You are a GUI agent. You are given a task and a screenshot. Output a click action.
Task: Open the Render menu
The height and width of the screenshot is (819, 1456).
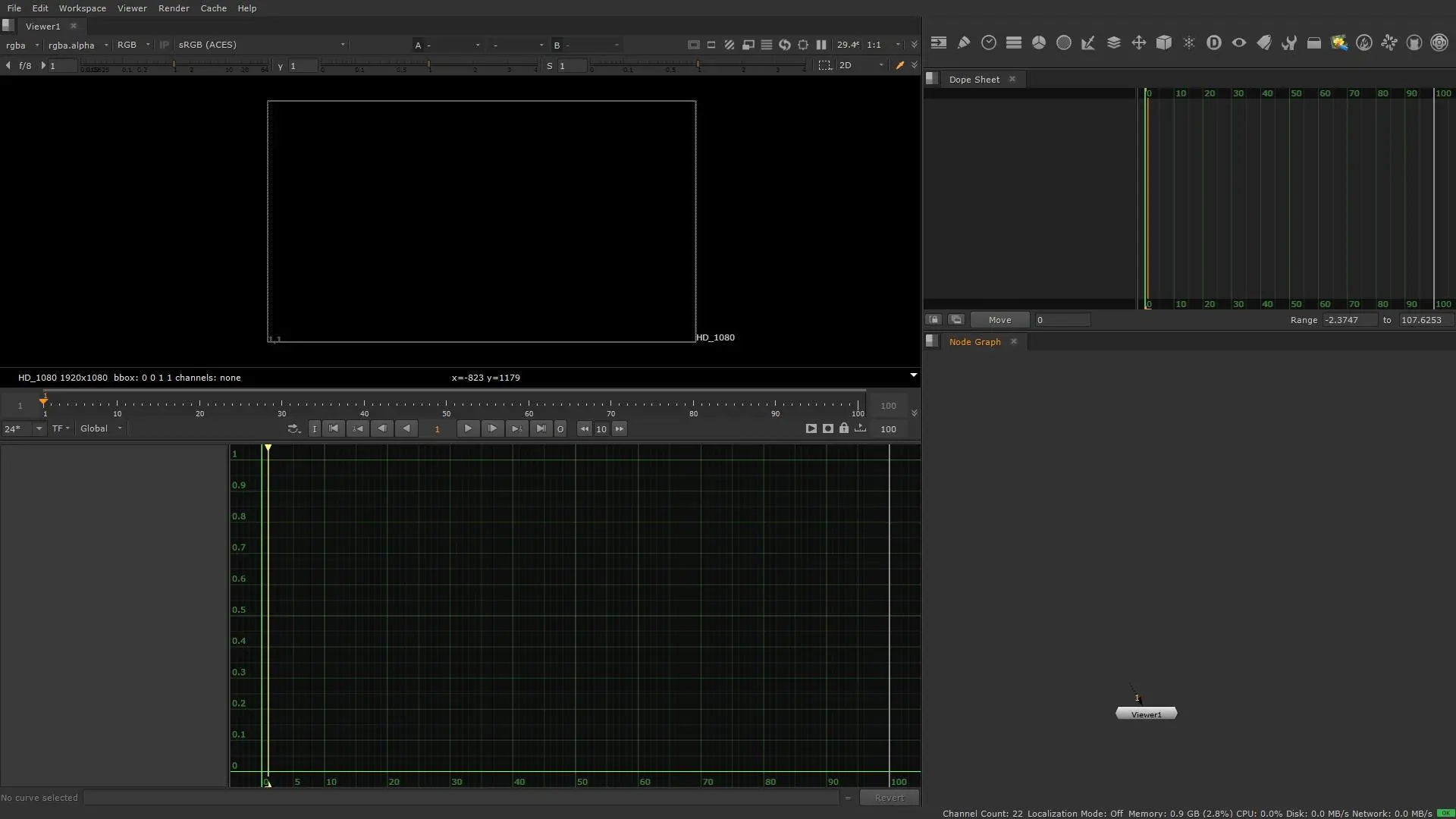pyautogui.click(x=174, y=8)
